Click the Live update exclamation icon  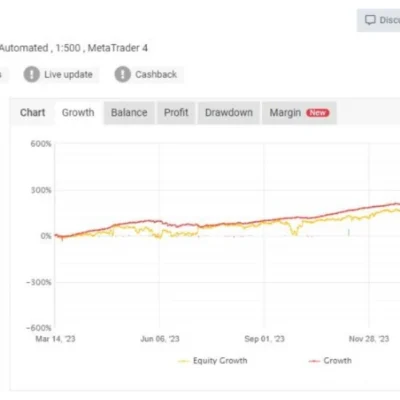coord(32,74)
